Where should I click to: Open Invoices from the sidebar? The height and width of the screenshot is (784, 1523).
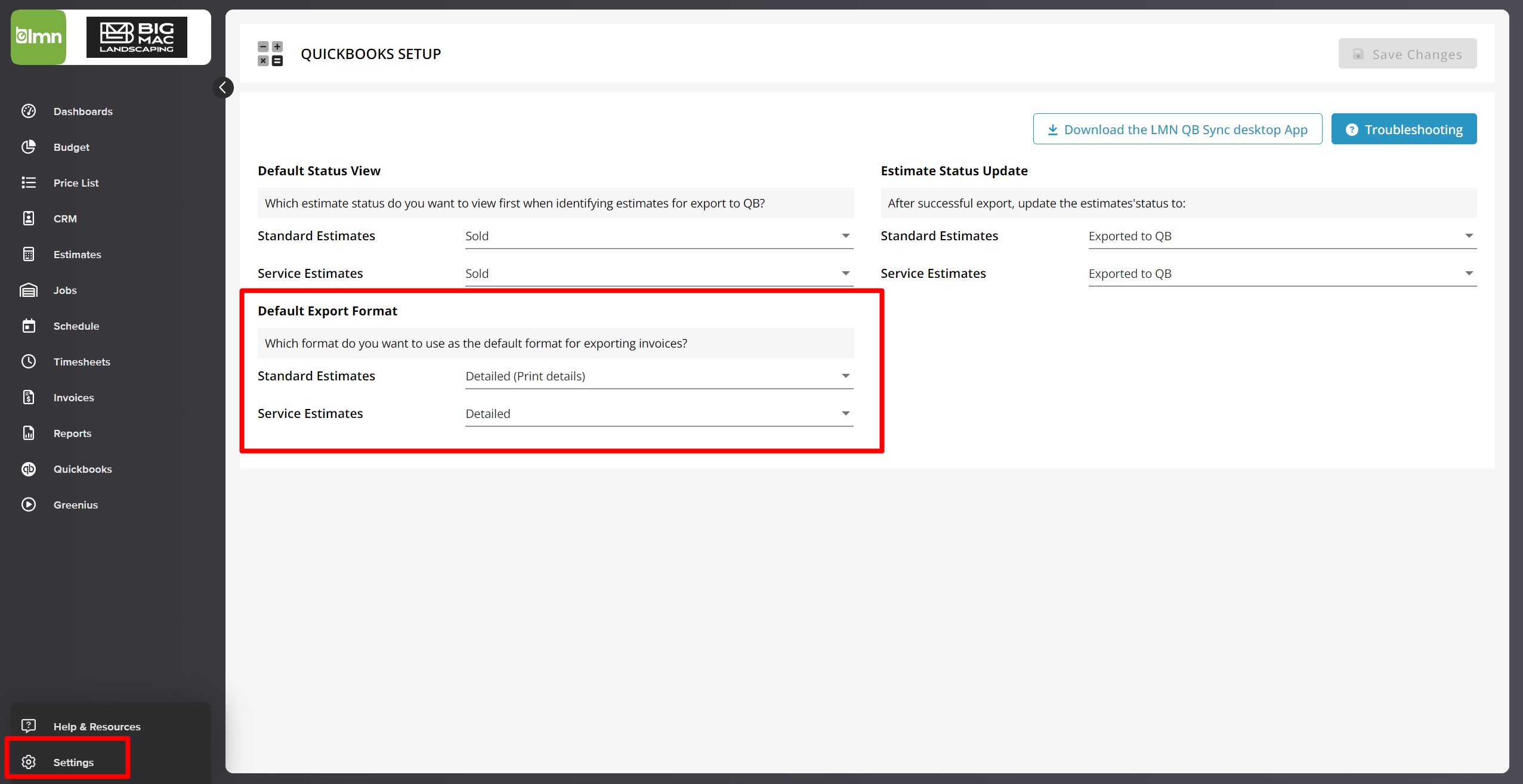click(x=74, y=398)
